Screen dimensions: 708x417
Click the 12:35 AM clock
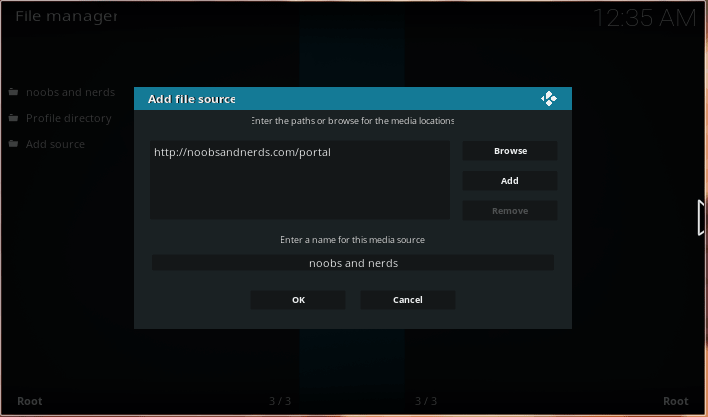[645, 19]
